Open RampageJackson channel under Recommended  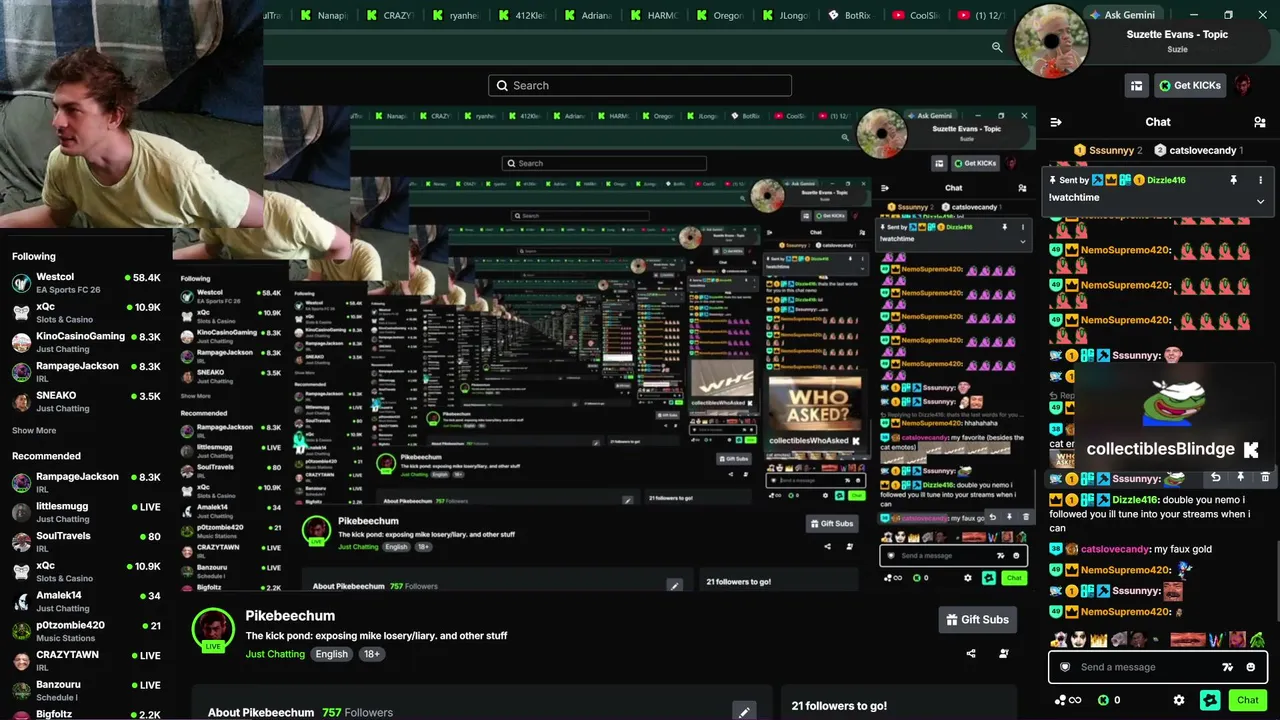[x=85, y=483]
